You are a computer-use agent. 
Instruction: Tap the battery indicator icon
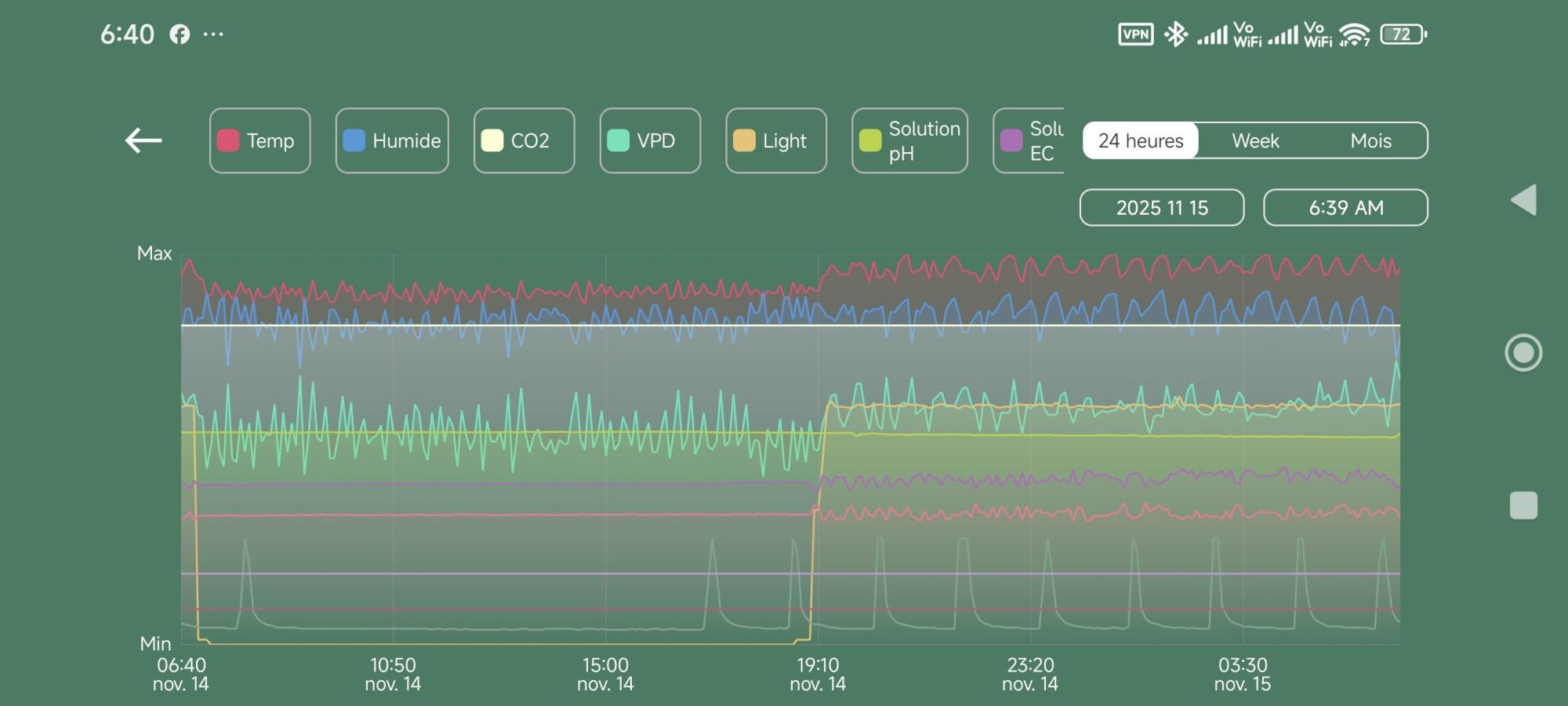pyautogui.click(x=1403, y=35)
